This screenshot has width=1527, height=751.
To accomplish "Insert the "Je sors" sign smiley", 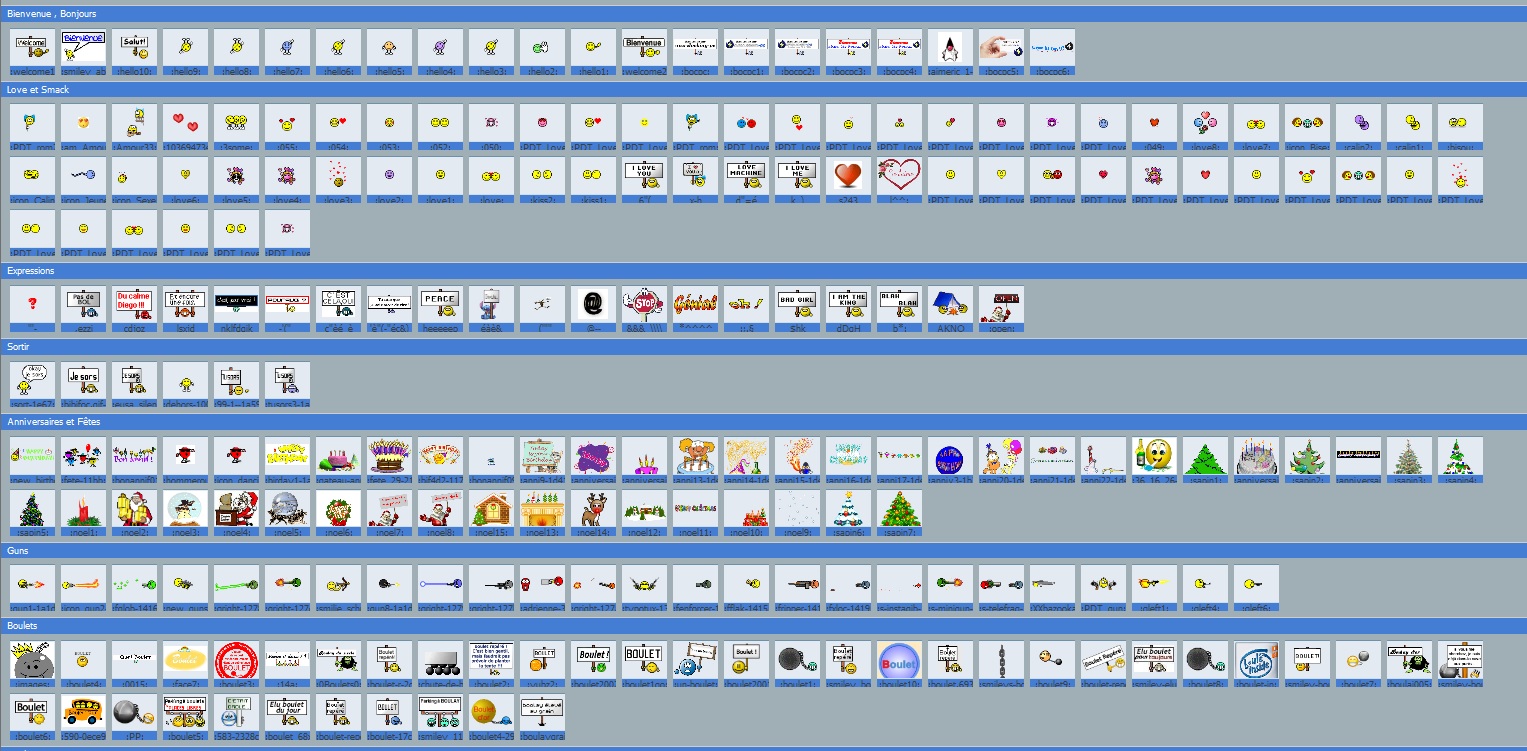I will click(84, 381).
